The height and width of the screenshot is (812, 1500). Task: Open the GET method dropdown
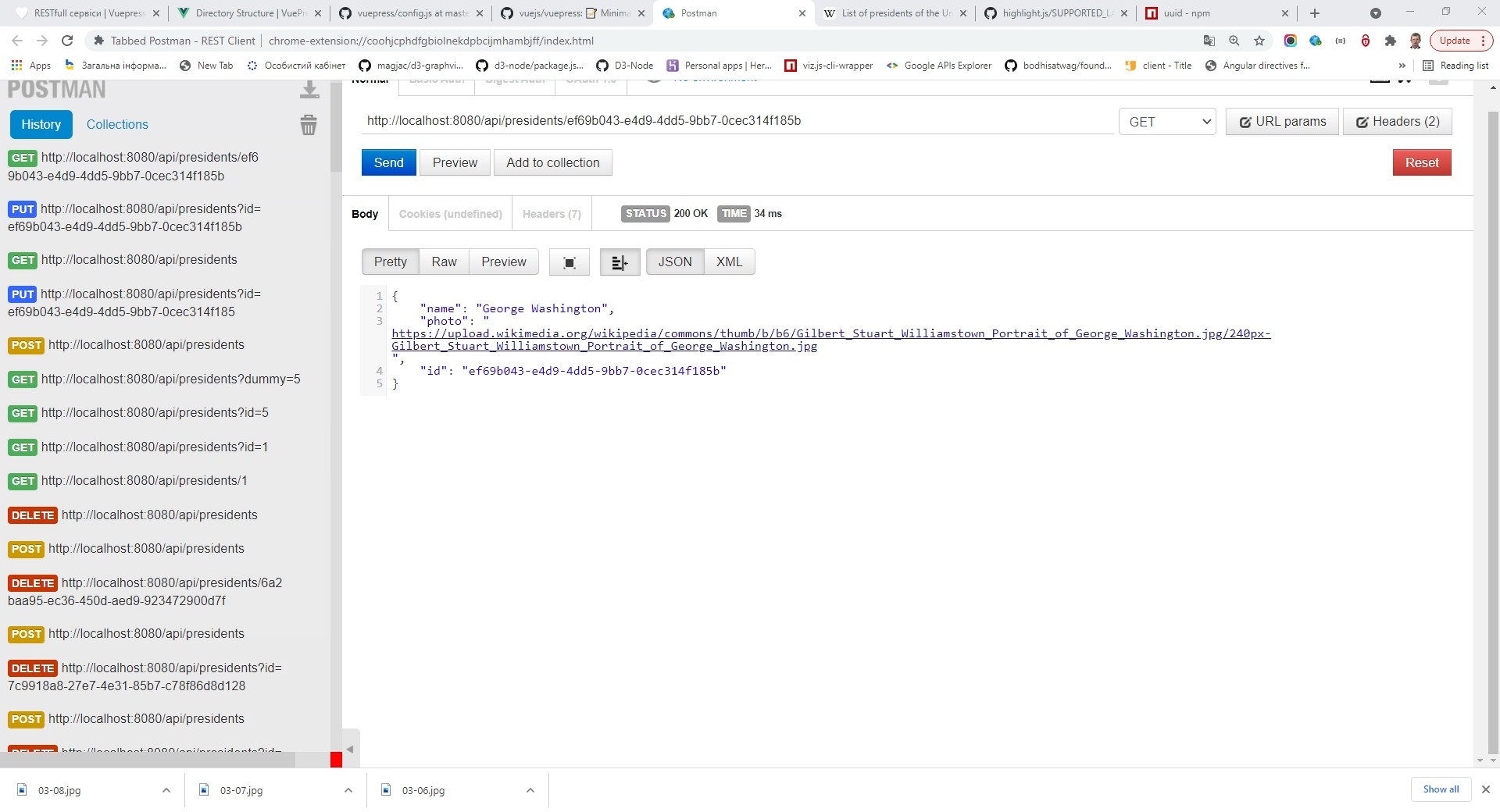1167,122
